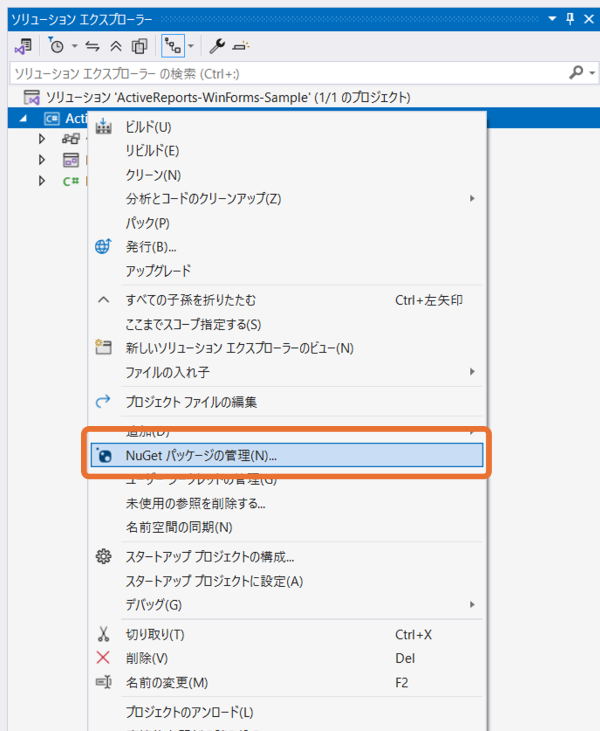Click the Preview Selected Items icon
This screenshot has width=600, height=731.
click(241, 46)
